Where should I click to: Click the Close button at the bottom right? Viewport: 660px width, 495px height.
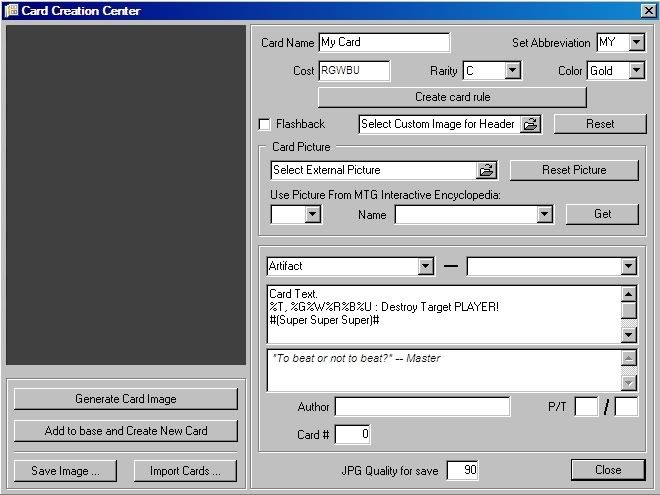(608, 470)
